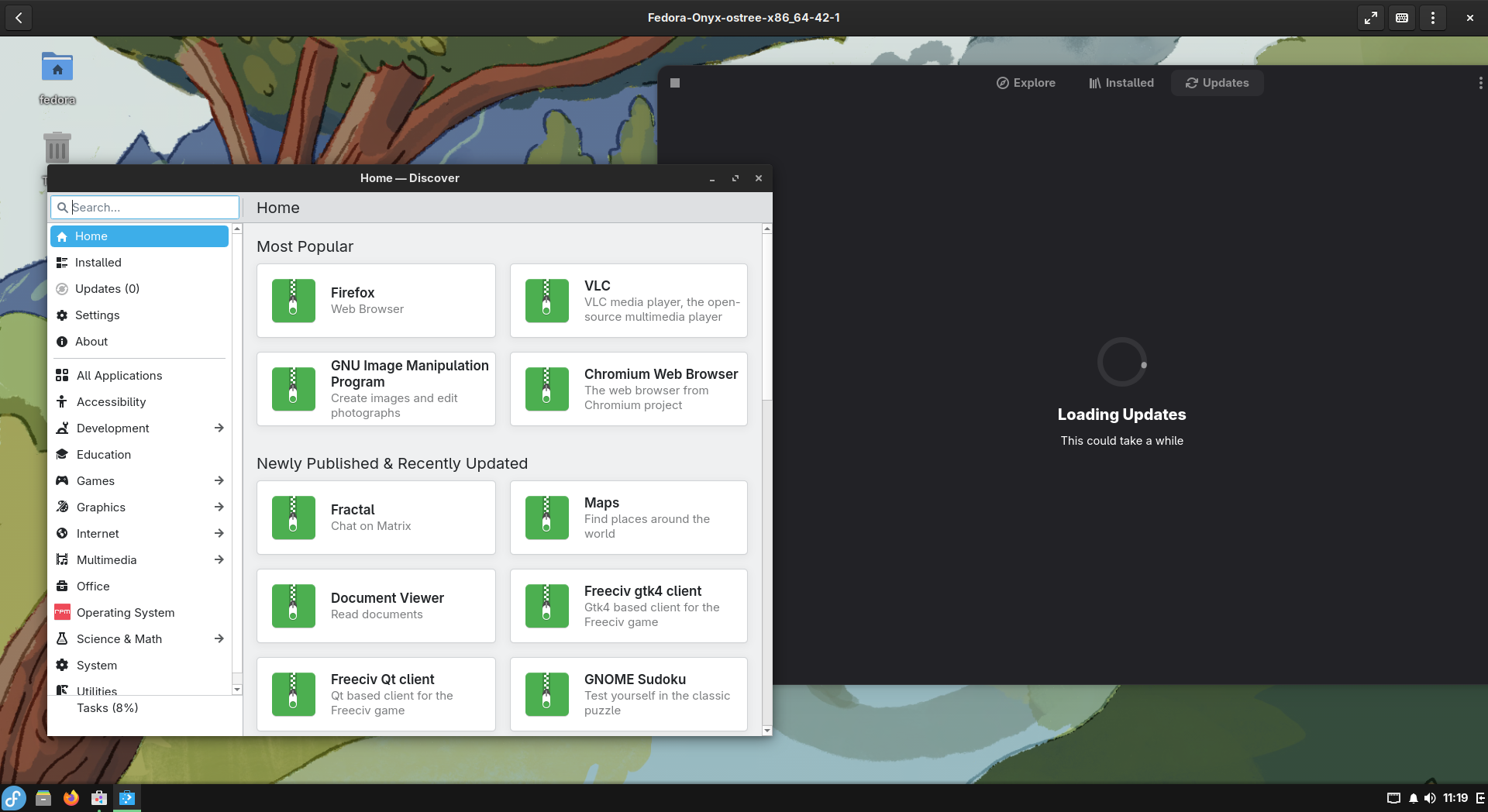Viewport: 1488px width, 812px height.
Task: Click the main content scrollbar down arrow
Action: tap(767, 731)
